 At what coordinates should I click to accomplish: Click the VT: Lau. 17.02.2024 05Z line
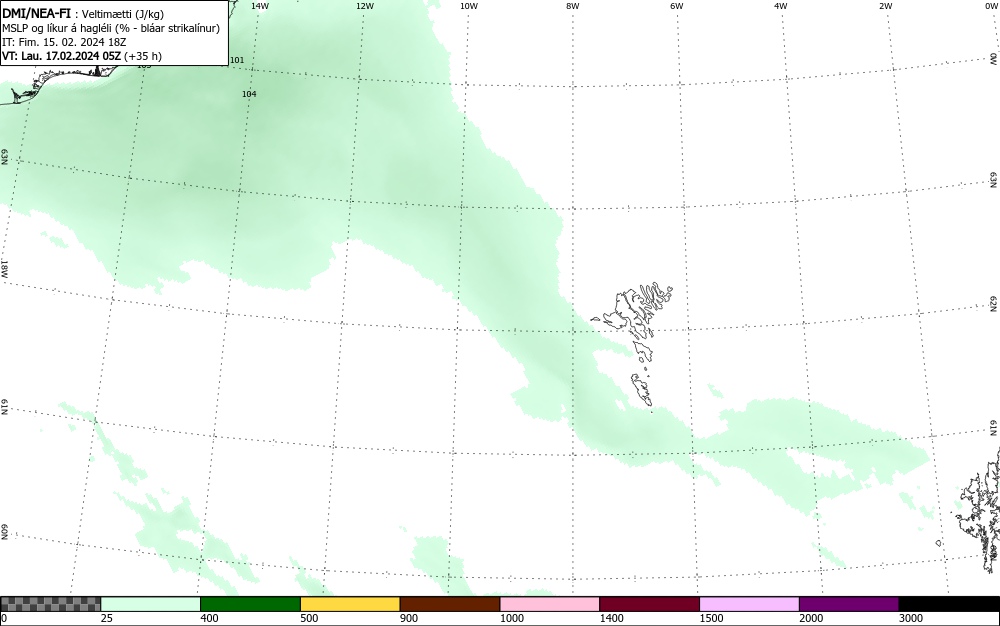82,56
